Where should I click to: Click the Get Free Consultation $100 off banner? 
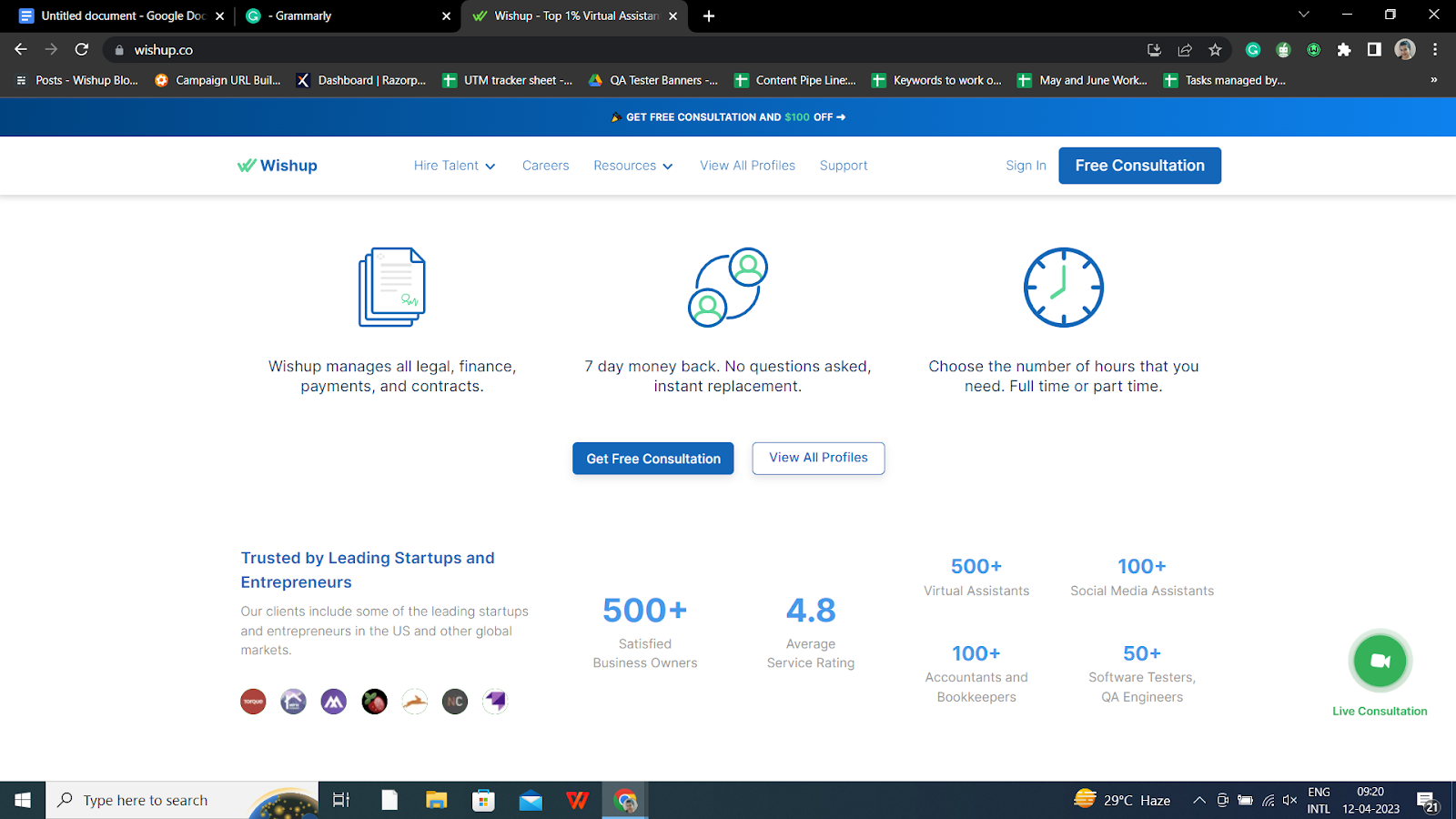[728, 117]
